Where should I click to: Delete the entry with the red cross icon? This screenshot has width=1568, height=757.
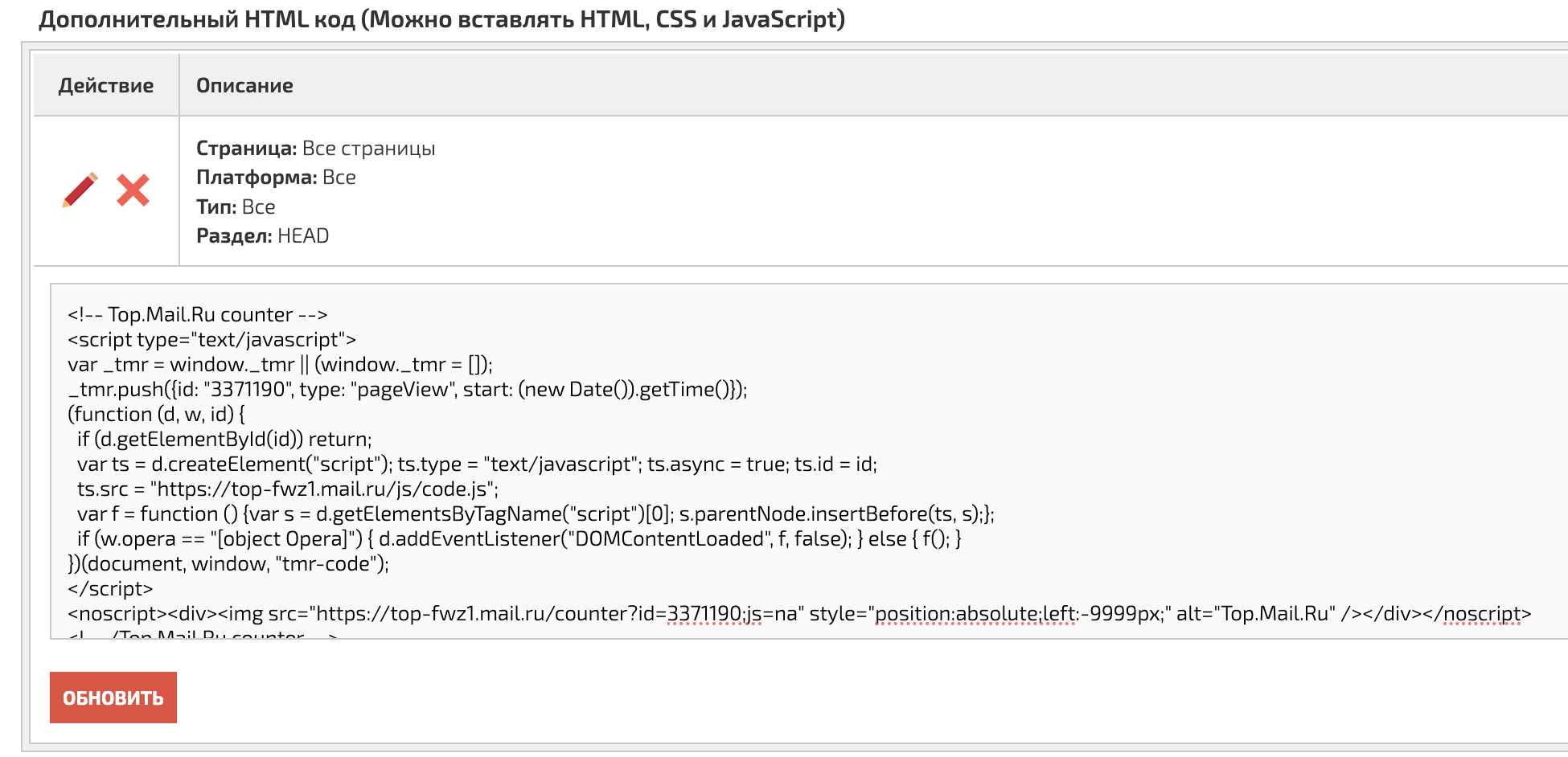coord(133,190)
